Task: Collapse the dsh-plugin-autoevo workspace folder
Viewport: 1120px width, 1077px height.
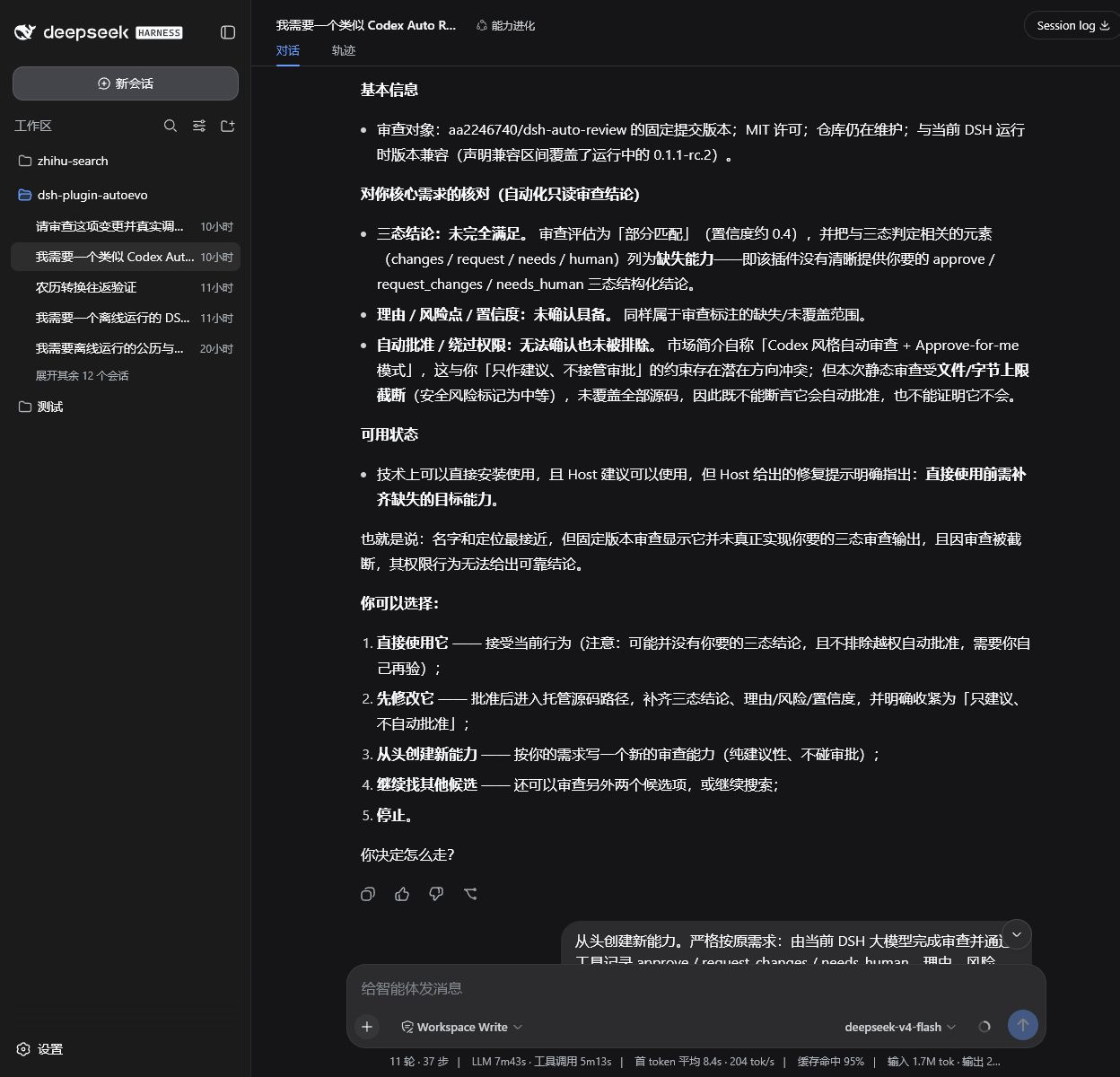Action: tap(126, 195)
